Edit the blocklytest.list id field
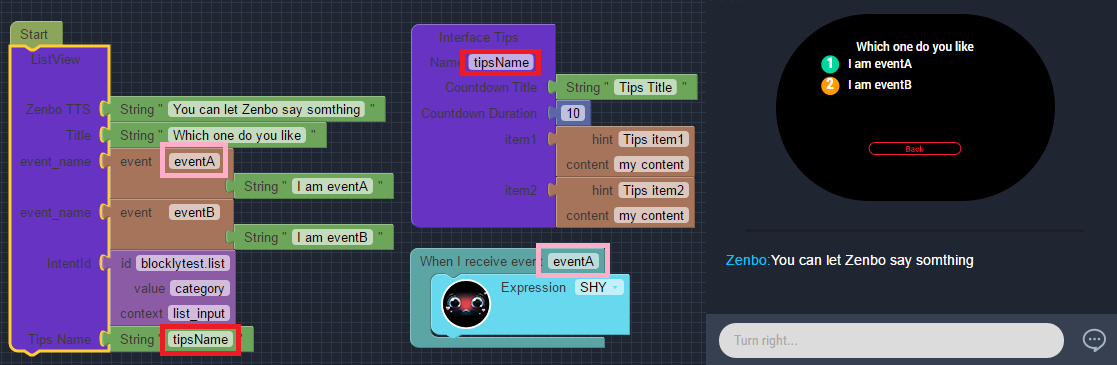This screenshot has width=1117, height=365. click(x=183, y=264)
